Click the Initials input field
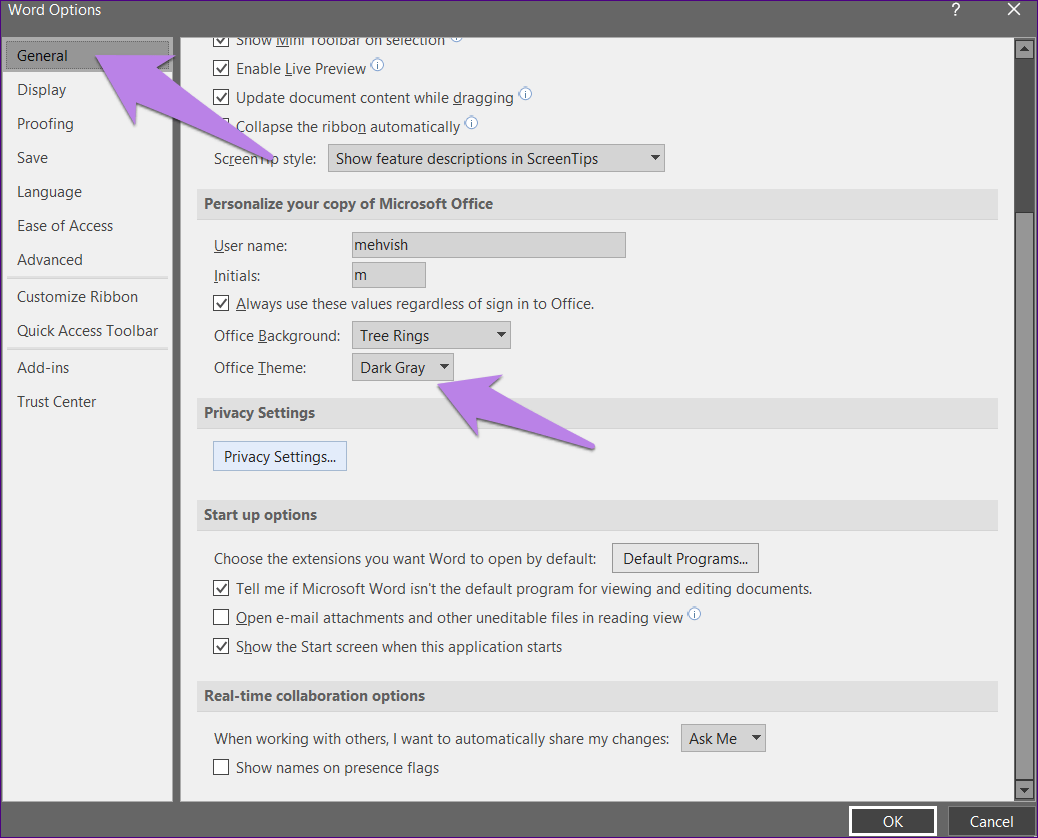Screen dimensions: 1038x838 pyautogui.click(x=389, y=275)
